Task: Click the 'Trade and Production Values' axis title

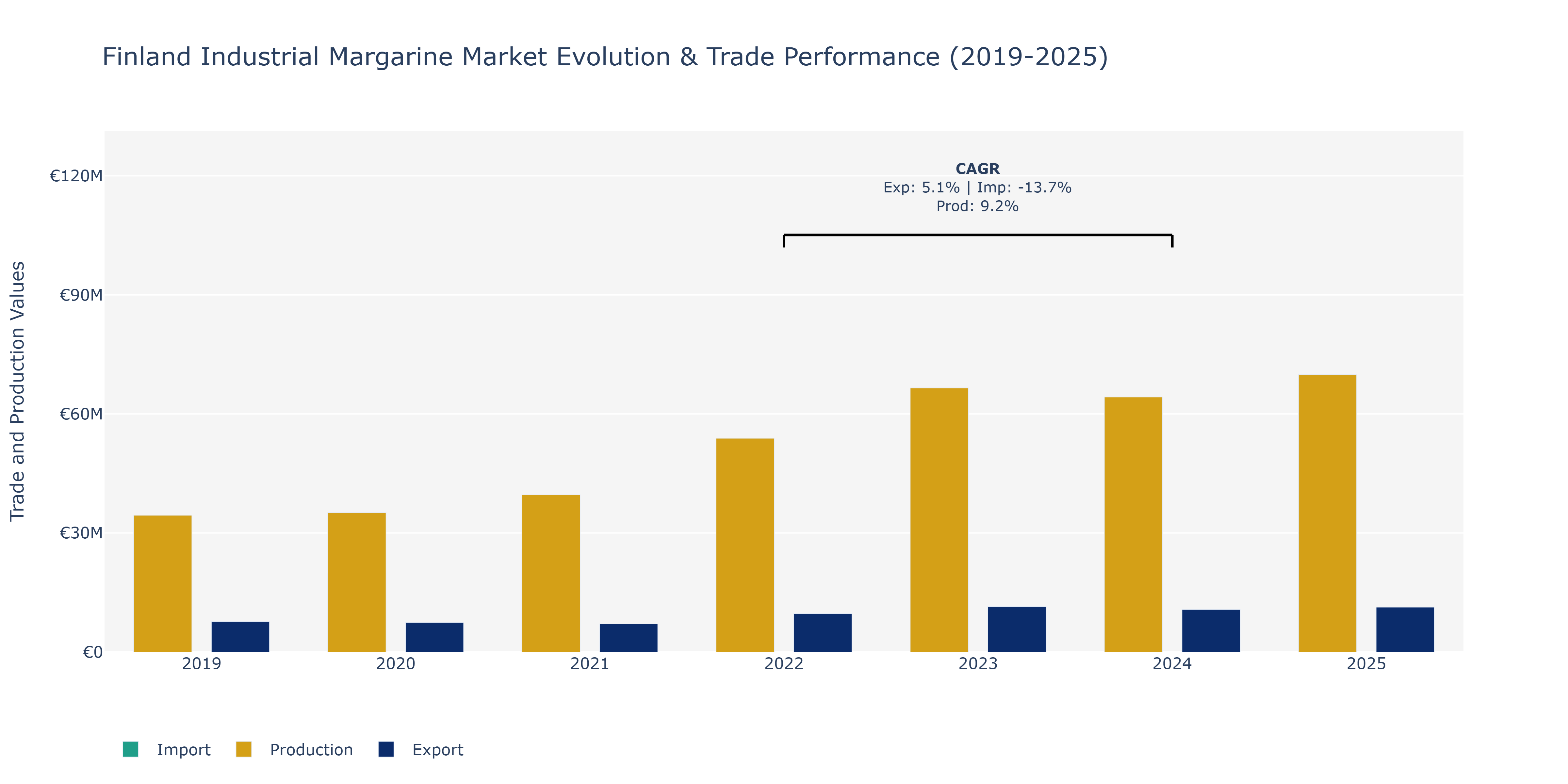Action: click(x=18, y=391)
